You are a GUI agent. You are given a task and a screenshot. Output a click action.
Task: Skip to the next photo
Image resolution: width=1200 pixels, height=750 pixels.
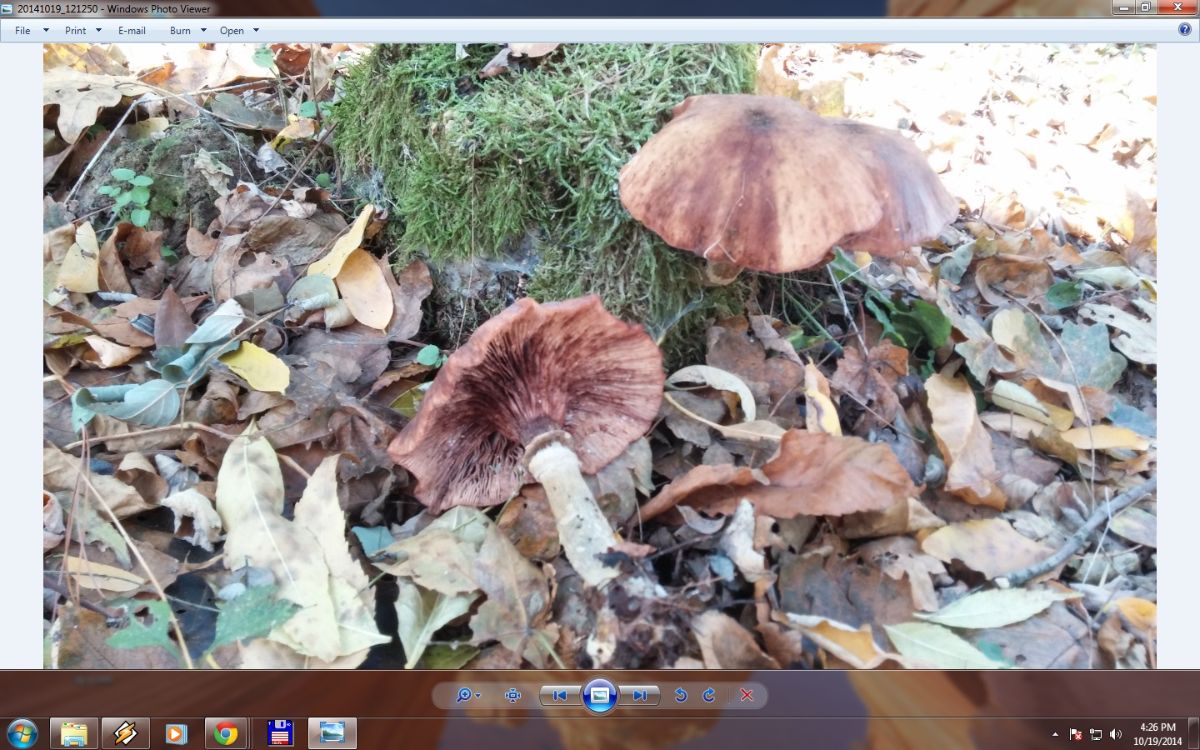pos(639,695)
